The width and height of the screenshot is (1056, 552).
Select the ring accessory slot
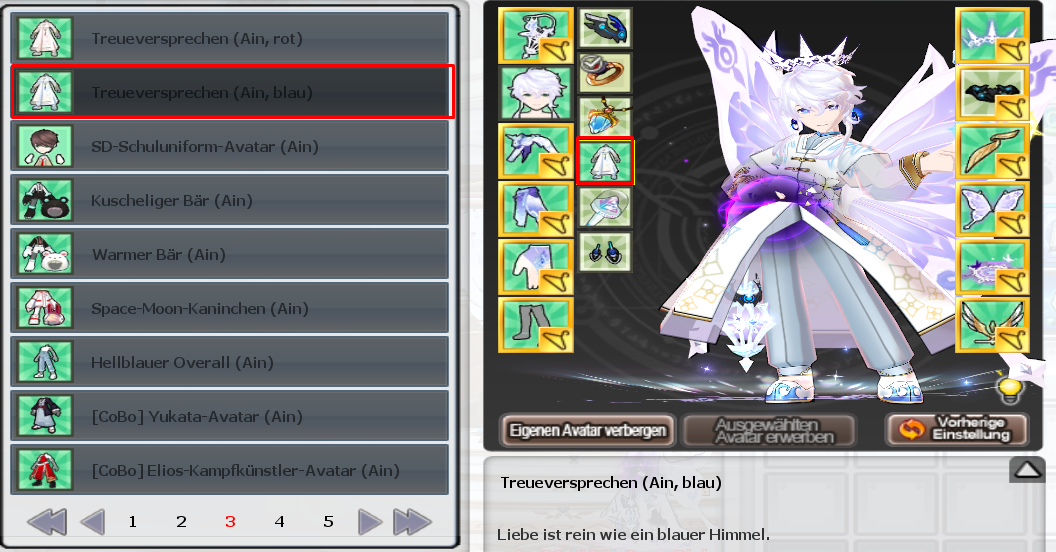pos(605,72)
